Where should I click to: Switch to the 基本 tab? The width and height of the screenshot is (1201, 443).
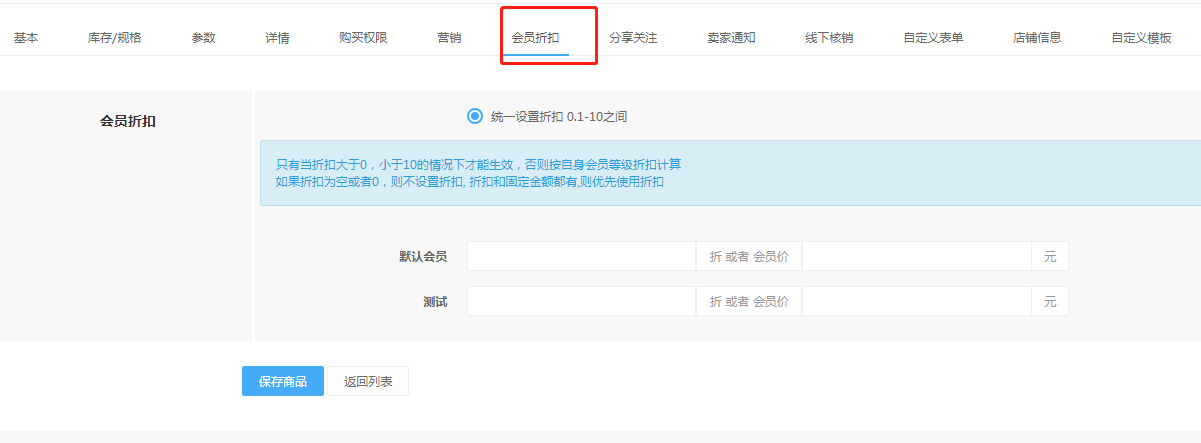coord(26,38)
